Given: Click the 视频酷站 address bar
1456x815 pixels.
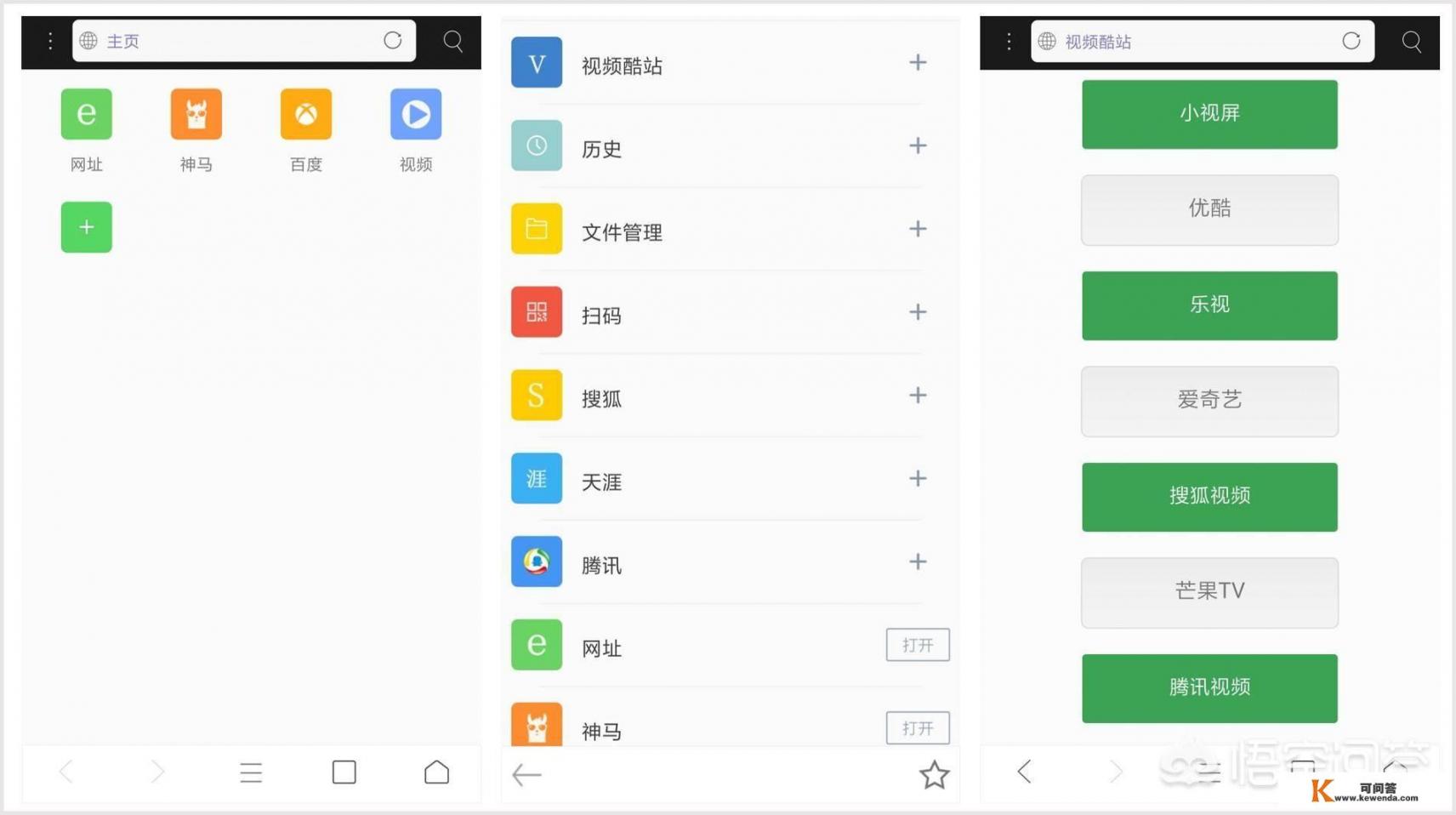Looking at the screenshot, I should tap(1203, 41).
